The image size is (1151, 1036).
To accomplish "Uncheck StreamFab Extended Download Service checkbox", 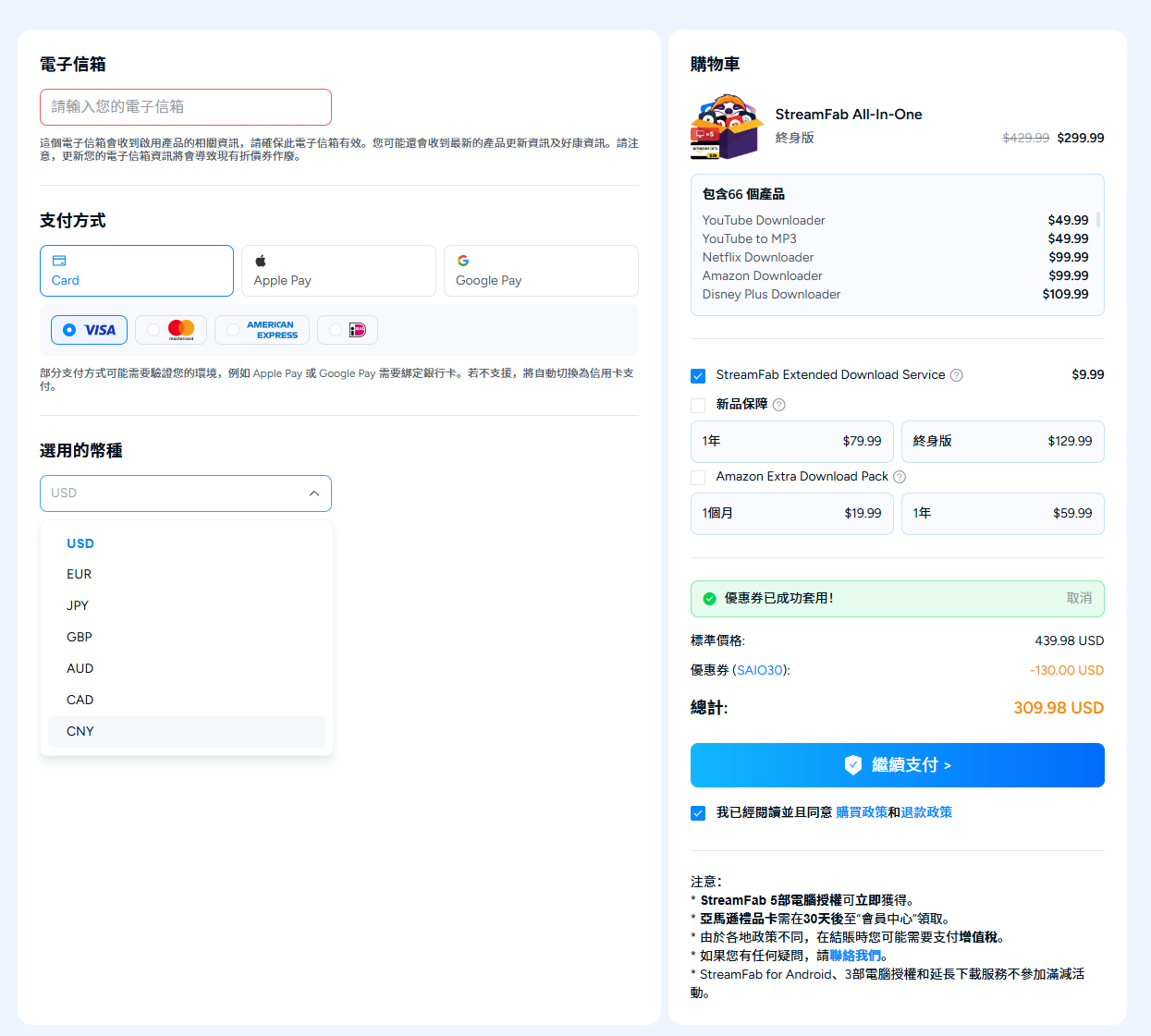I will (x=698, y=376).
